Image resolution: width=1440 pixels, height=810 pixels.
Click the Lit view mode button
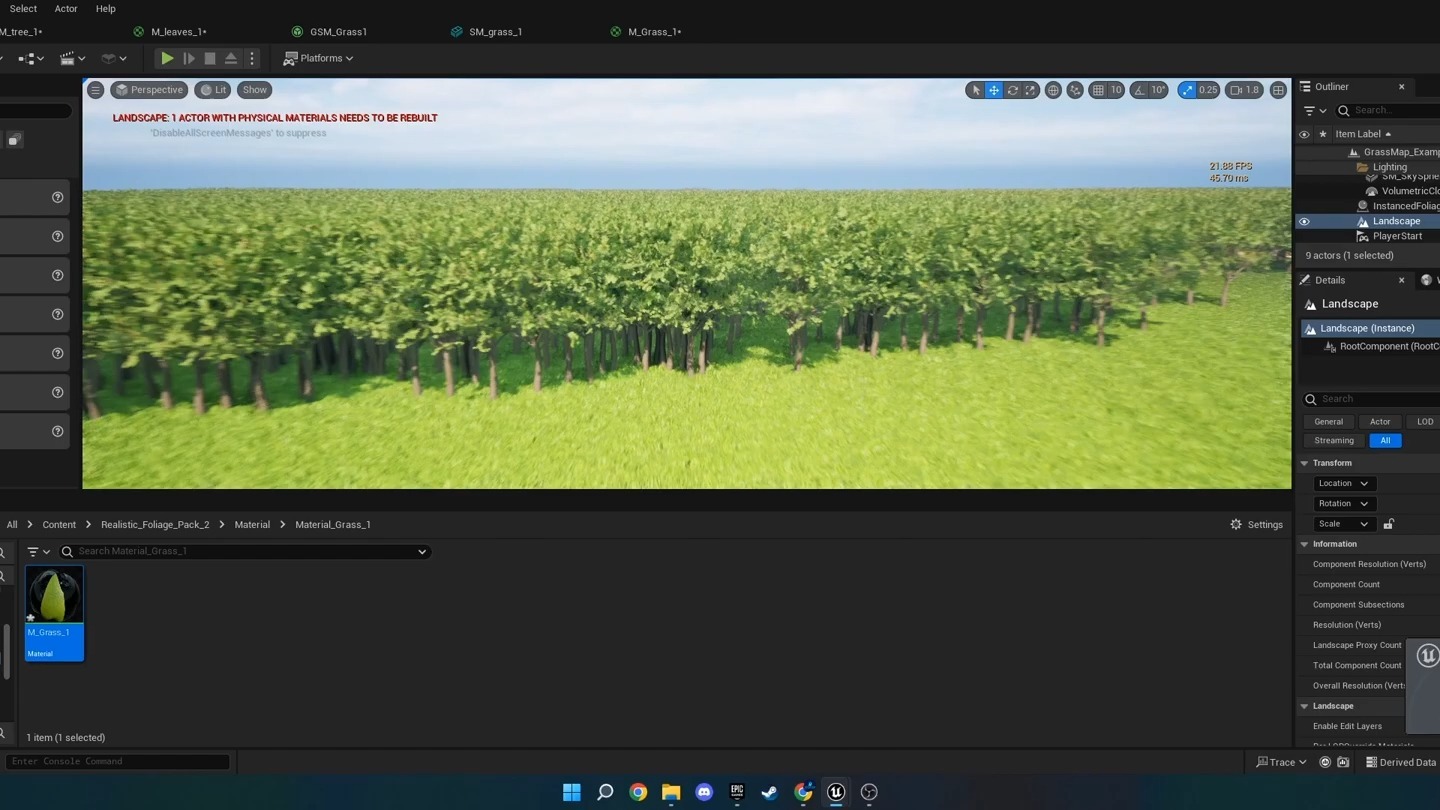pyautogui.click(x=212, y=90)
